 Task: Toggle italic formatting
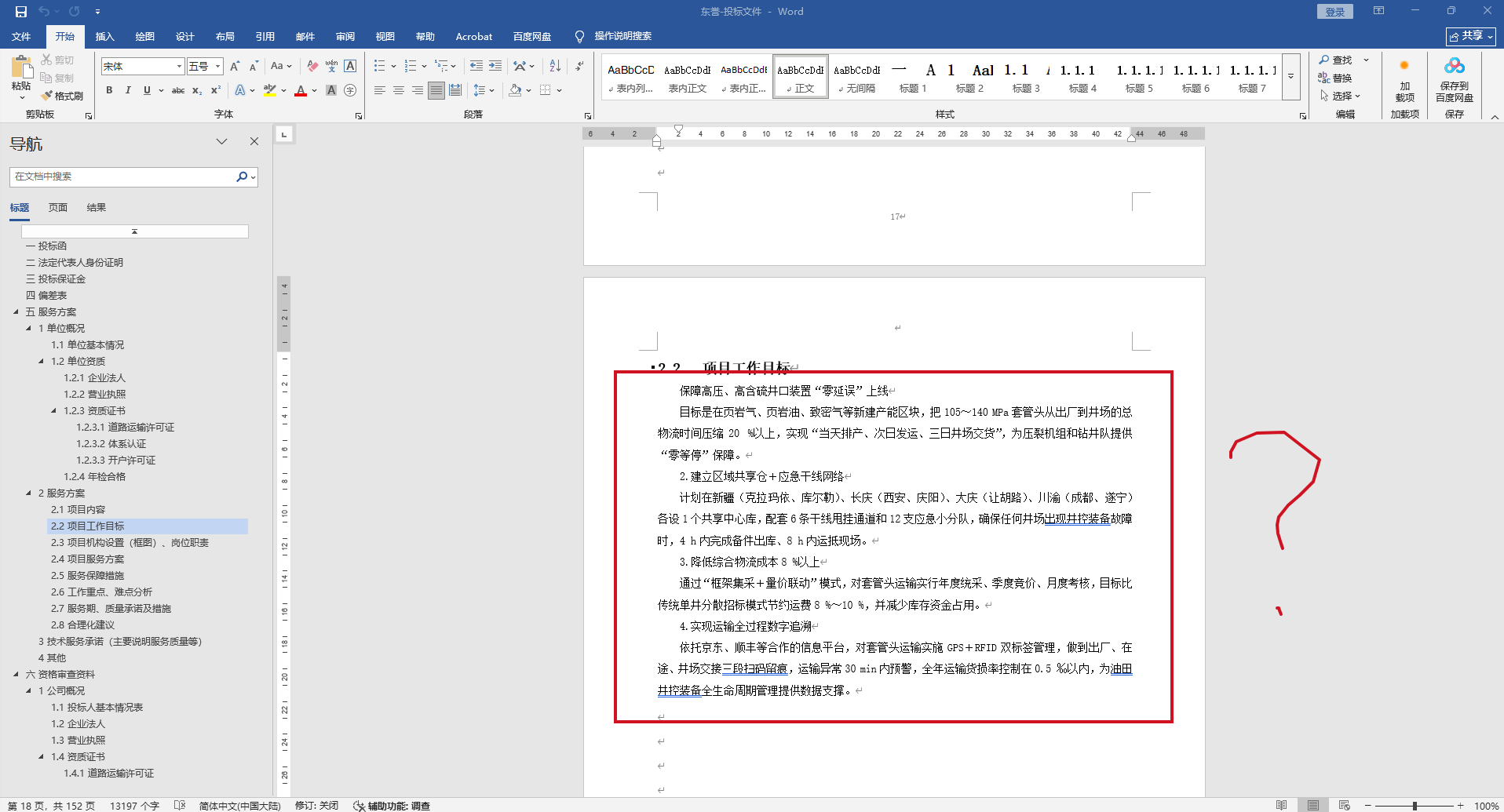pyautogui.click(x=128, y=90)
